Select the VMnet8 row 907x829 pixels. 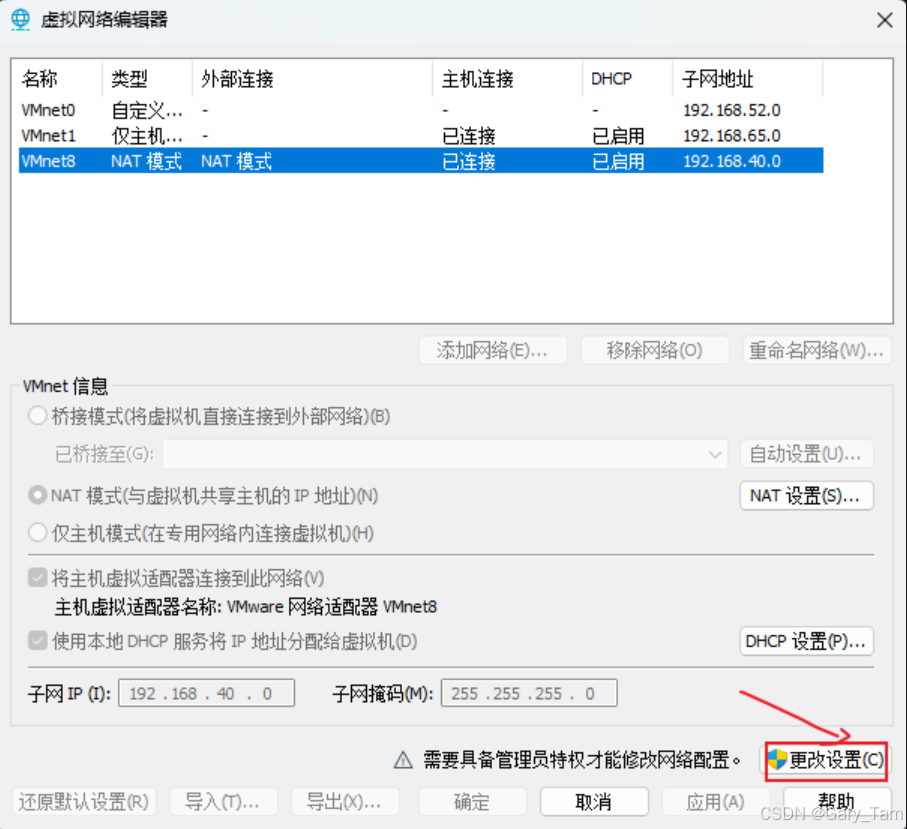[421, 161]
